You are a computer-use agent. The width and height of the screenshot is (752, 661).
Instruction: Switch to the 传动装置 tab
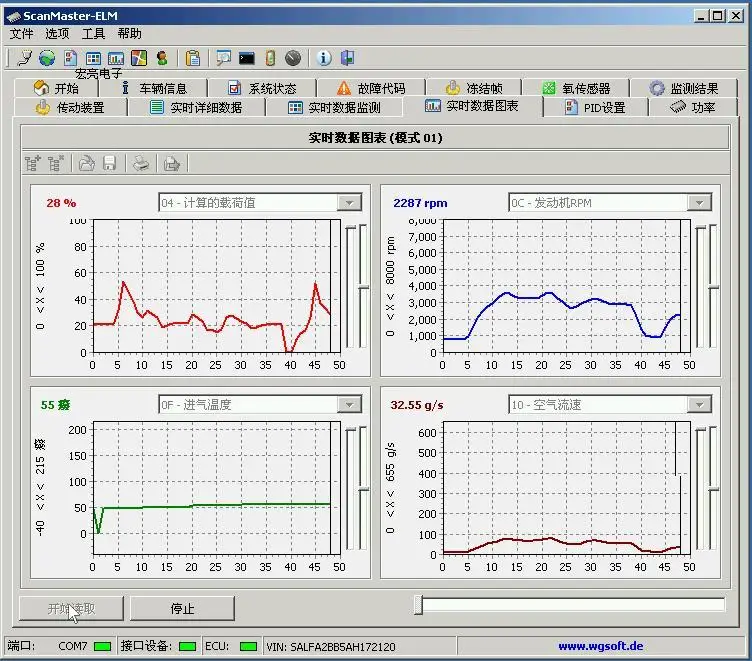pyautogui.click(x=70, y=107)
